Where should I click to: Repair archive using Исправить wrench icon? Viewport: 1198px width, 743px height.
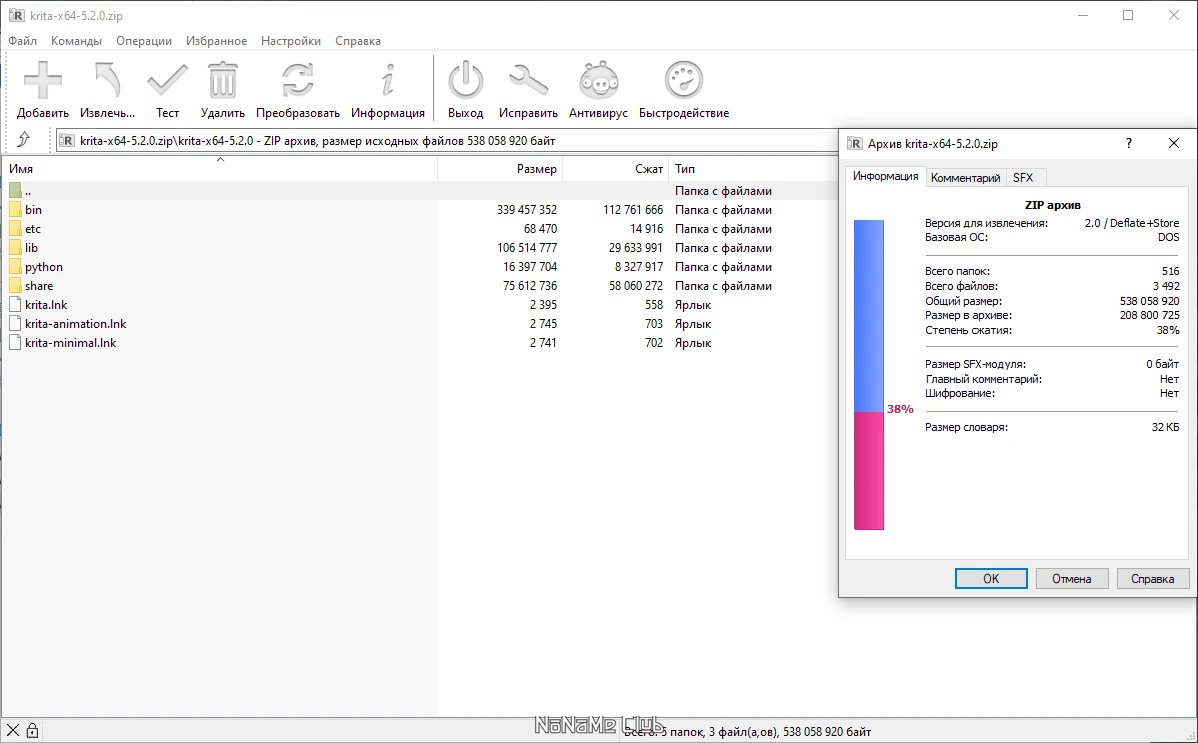[x=528, y=81]
